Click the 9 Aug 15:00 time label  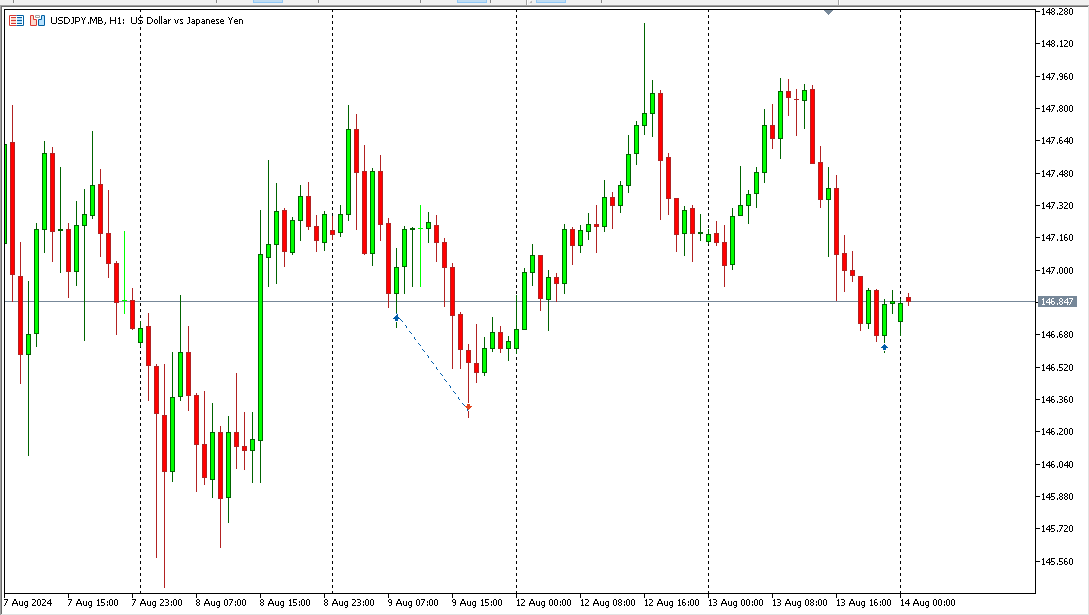point(477,603)
